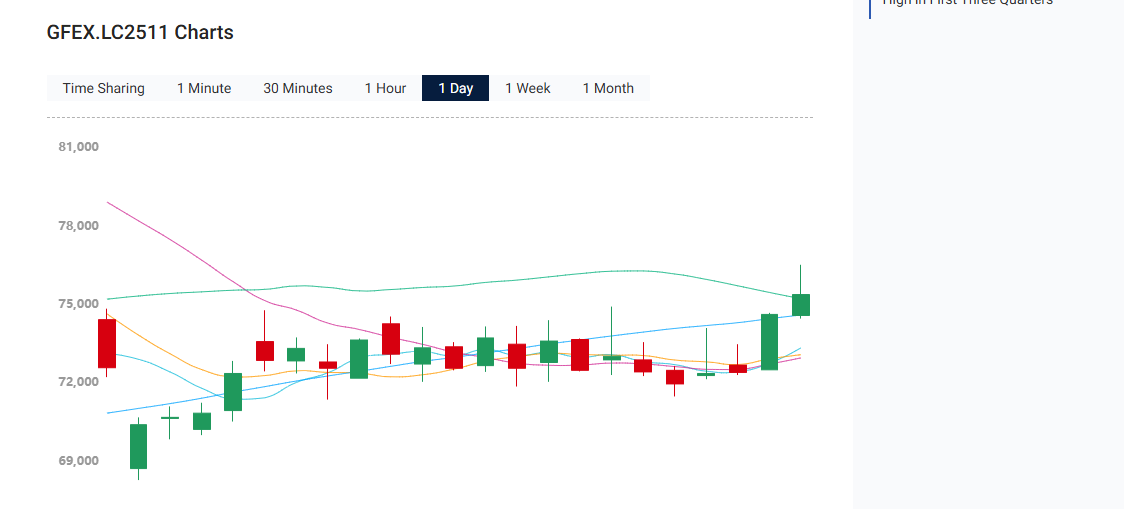This screenshot has height=509, width=1124.
Task: Click the green upper band line
Action: [400, 290]
